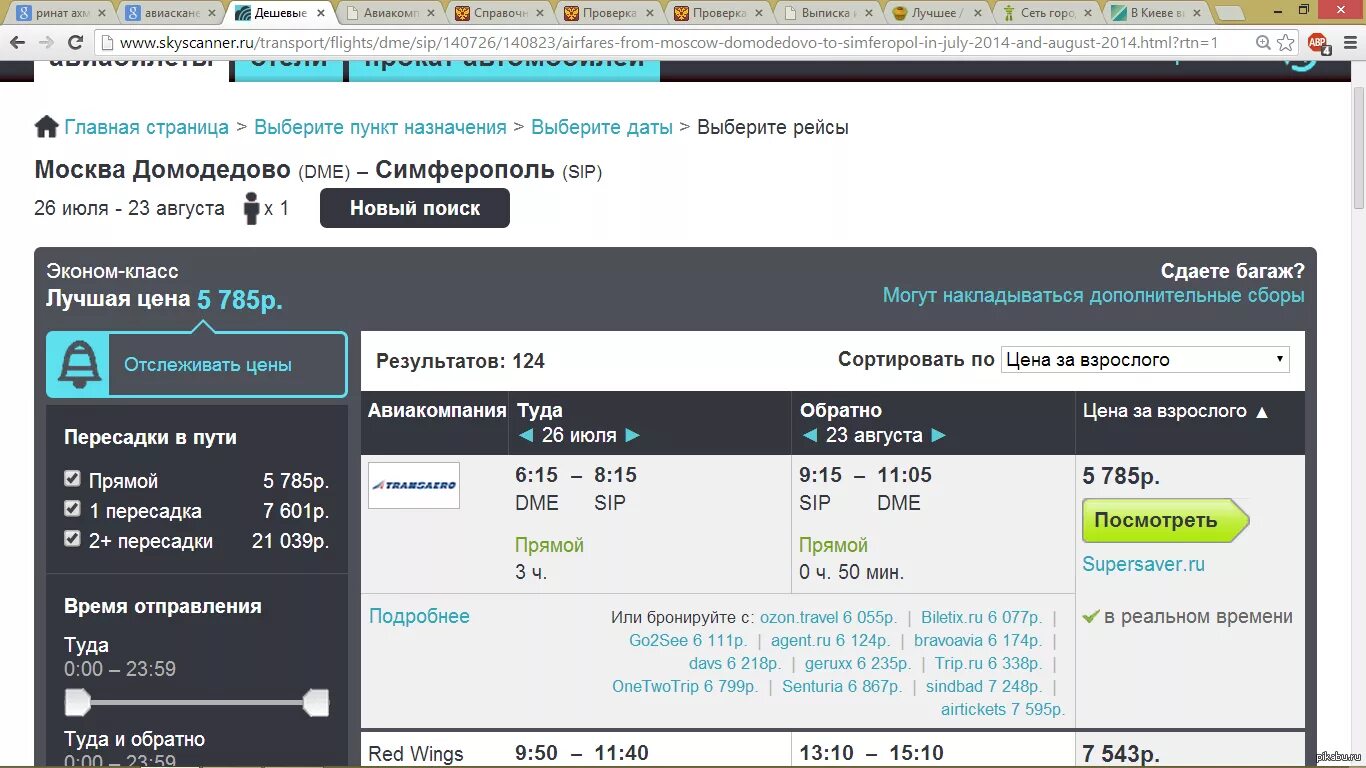
Task: Open the Главная страница breadcrumb link
Action: (147, 127)
